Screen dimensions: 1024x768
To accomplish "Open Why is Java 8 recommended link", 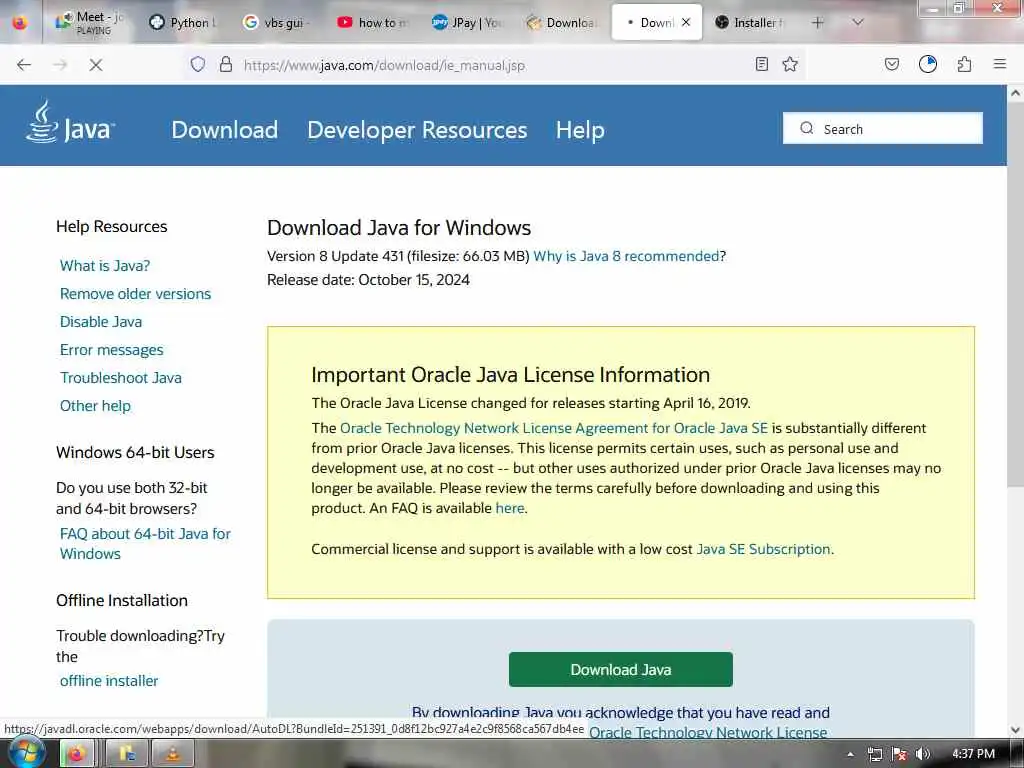I will click(626, 256).
